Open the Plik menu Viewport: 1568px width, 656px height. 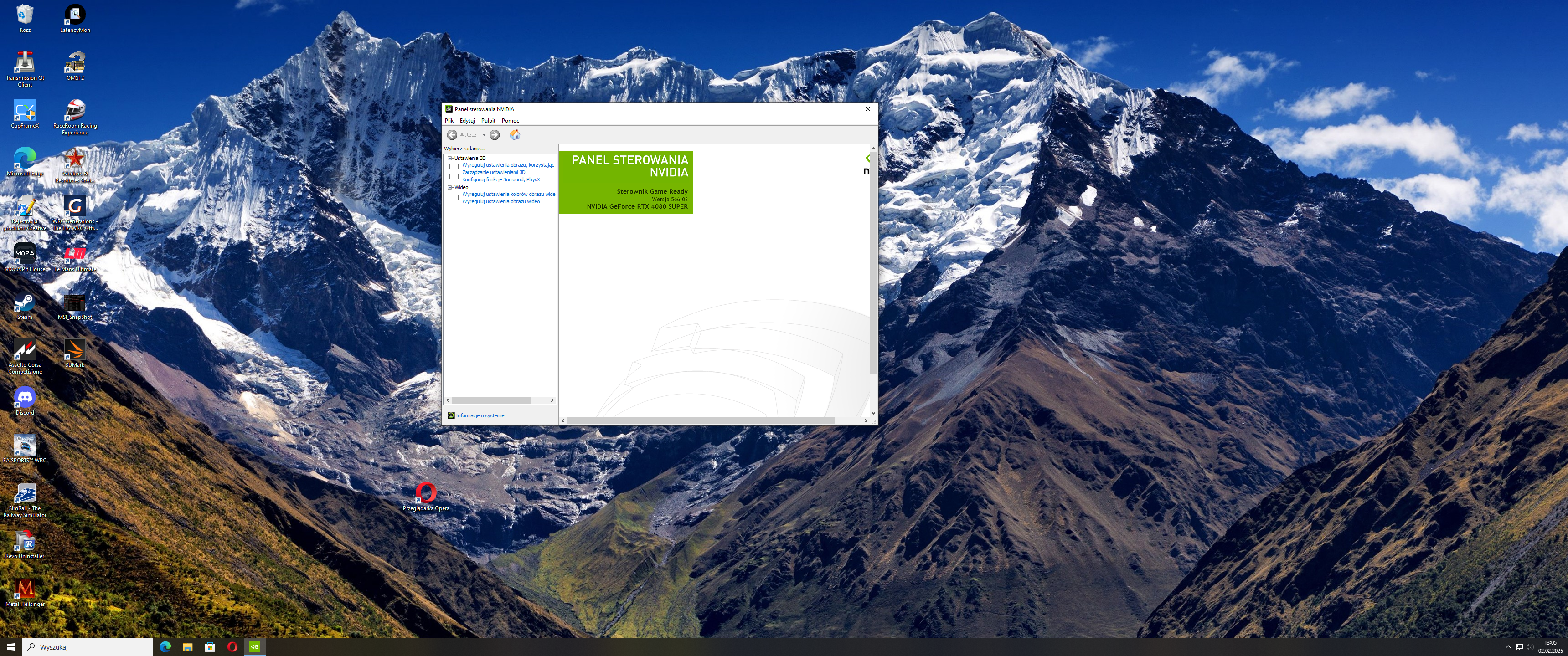coord(449,120)
